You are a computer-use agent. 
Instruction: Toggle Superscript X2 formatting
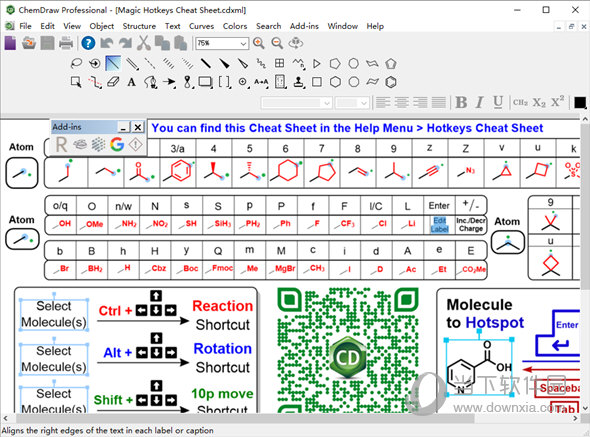point(557,102)
